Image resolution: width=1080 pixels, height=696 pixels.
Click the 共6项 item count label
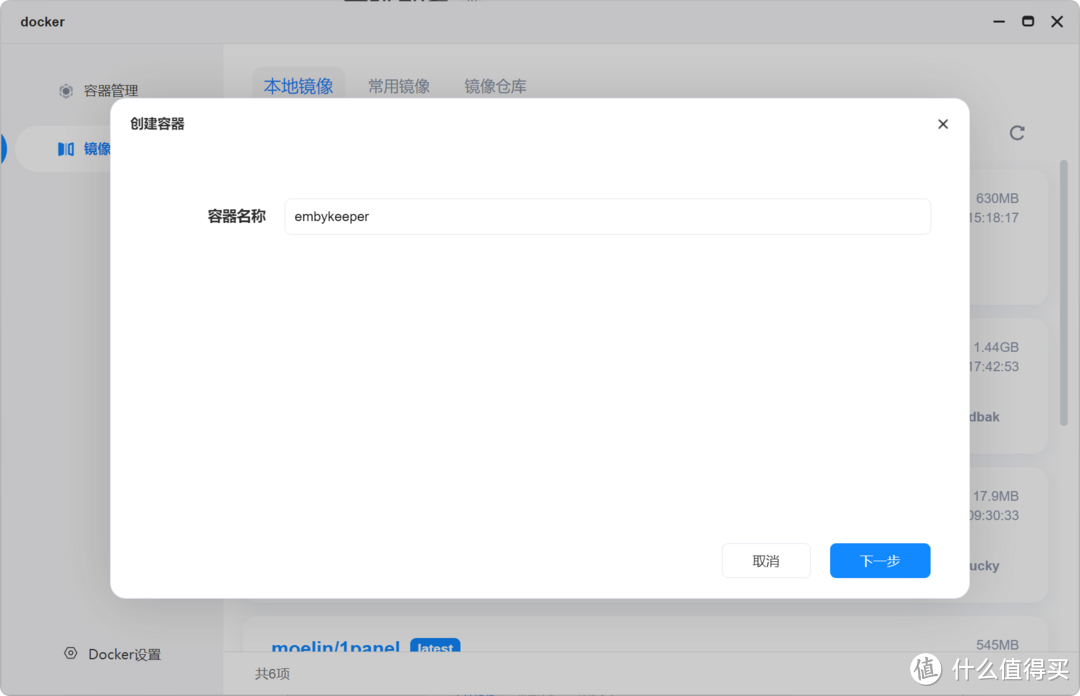[274, 673]
